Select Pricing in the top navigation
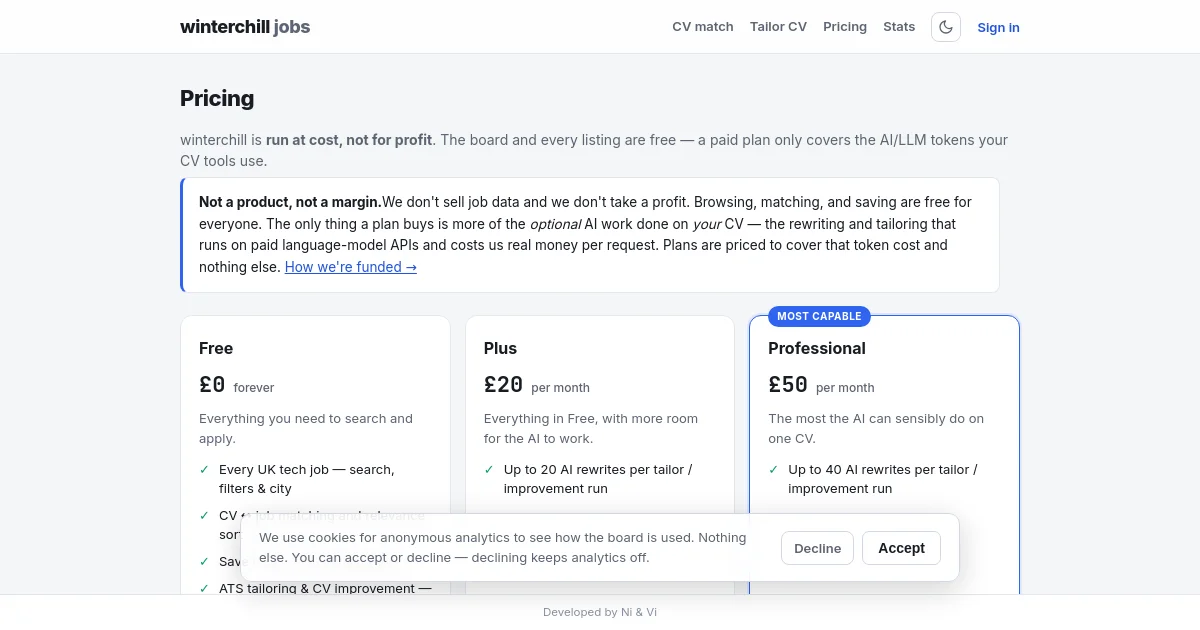 [x=845, y=27]
